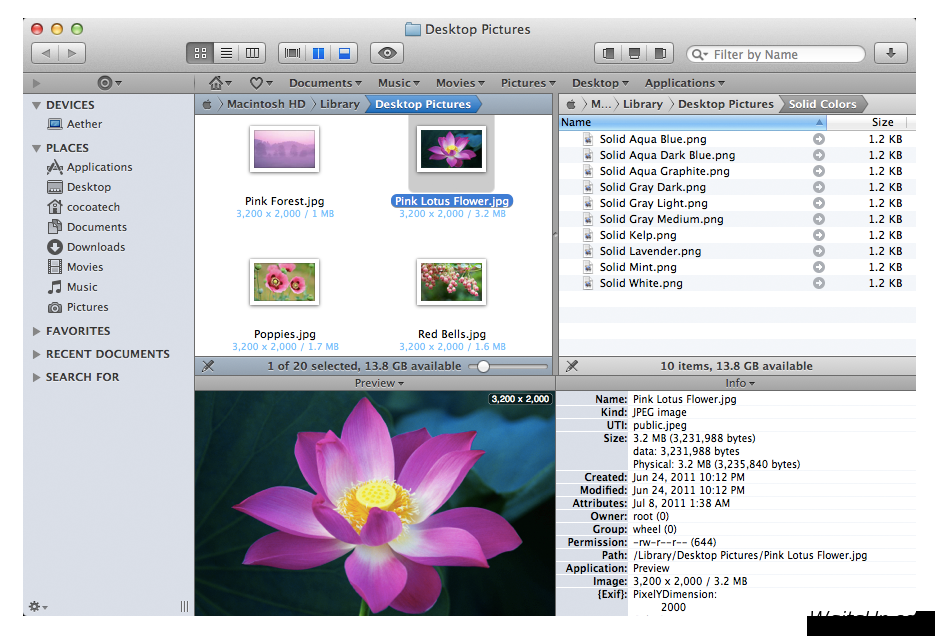This screenshot has width=940, height=636.
Task: Open the Documents bookmark menu
Action: coord(325,83)
